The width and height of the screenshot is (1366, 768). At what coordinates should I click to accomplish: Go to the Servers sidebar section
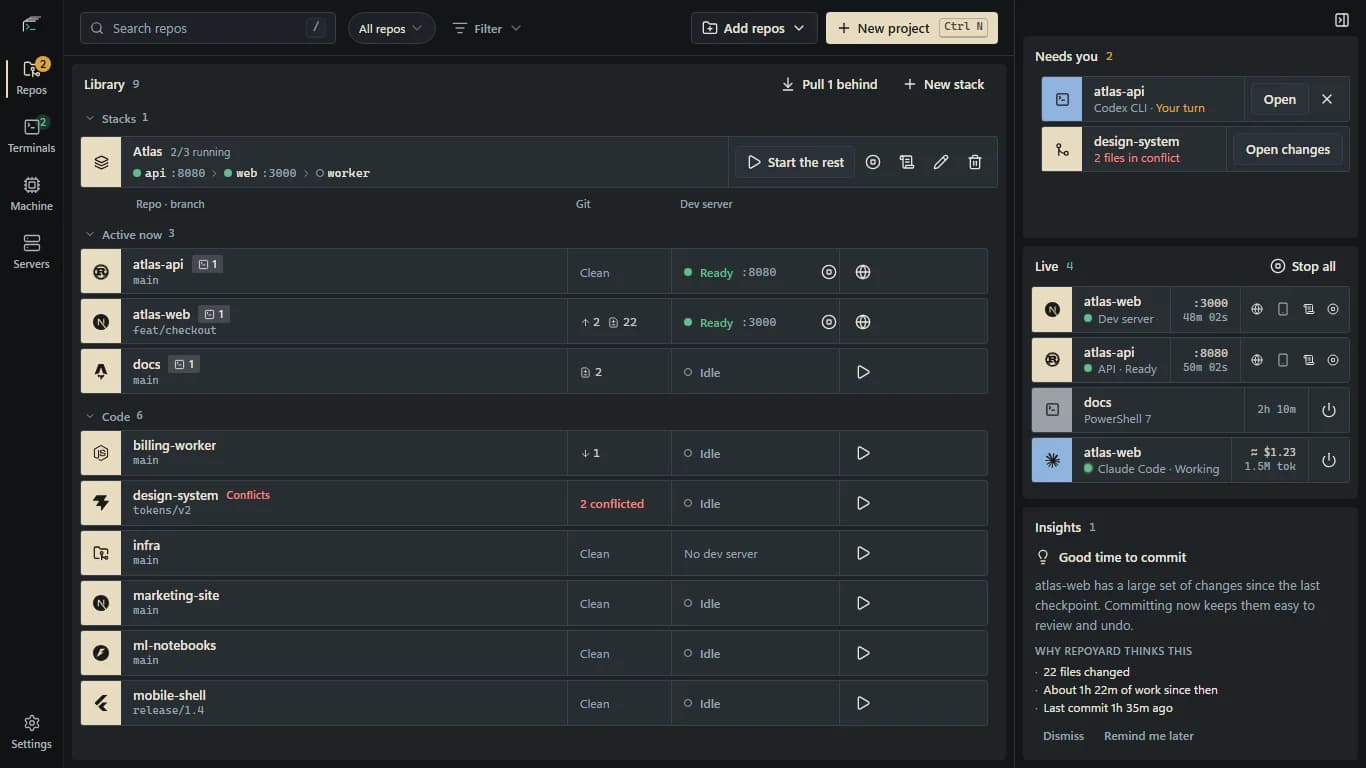click(x=31, y=252)
